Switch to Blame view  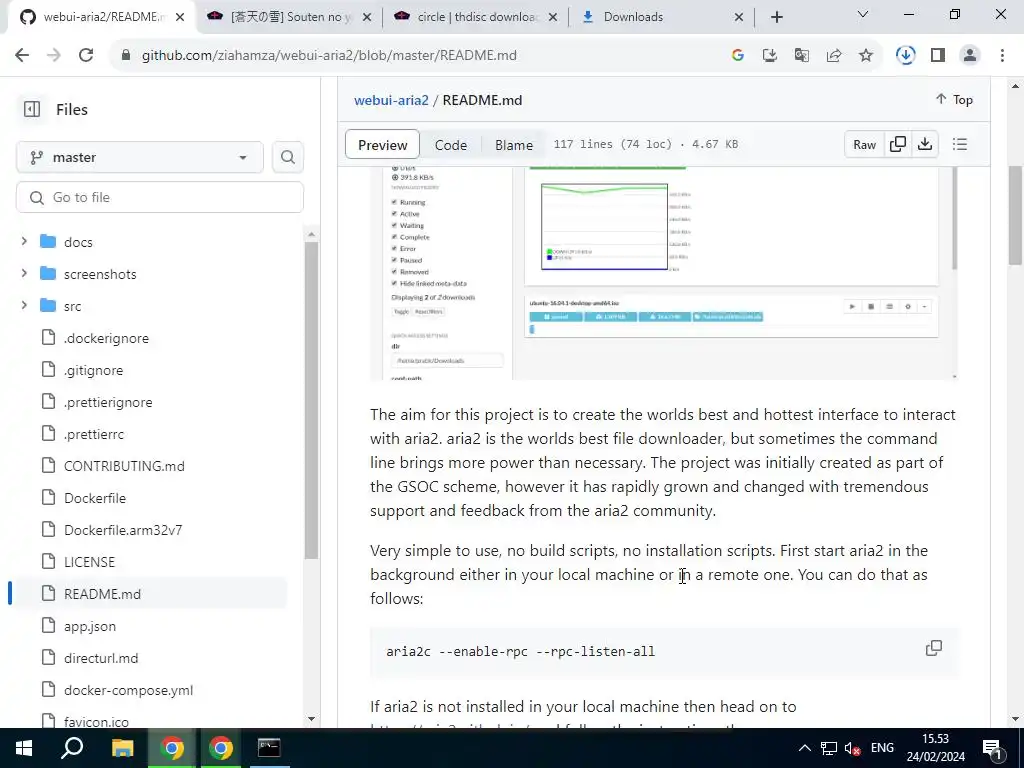[x=513, y=145]
